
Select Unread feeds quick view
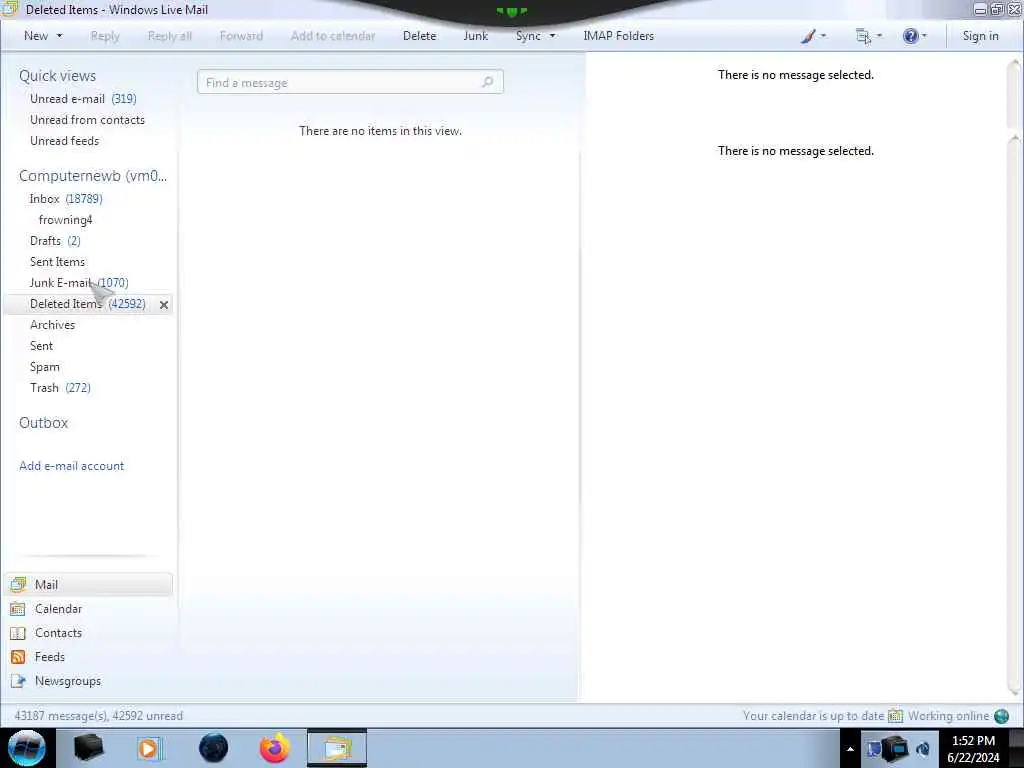point(65,140)
